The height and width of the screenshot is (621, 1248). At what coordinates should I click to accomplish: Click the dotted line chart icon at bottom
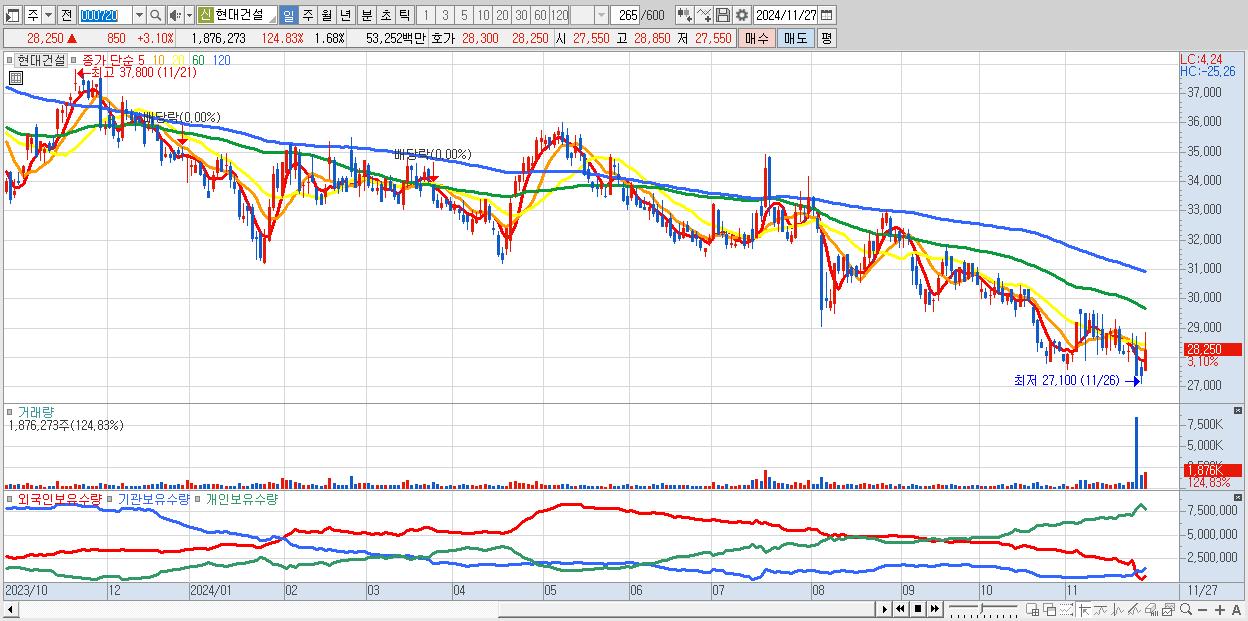point(1066,608)
